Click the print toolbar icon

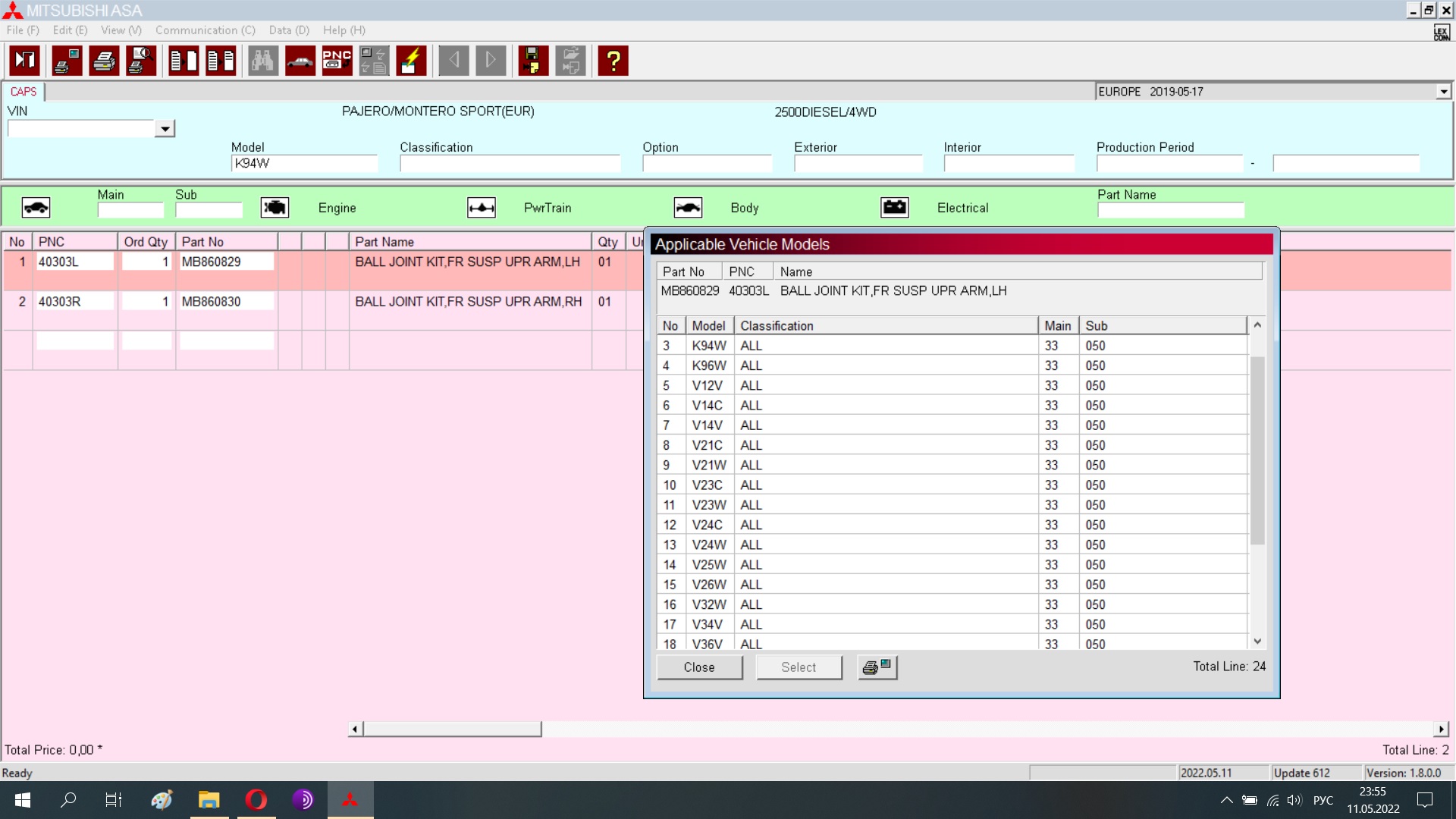(104, 61)
